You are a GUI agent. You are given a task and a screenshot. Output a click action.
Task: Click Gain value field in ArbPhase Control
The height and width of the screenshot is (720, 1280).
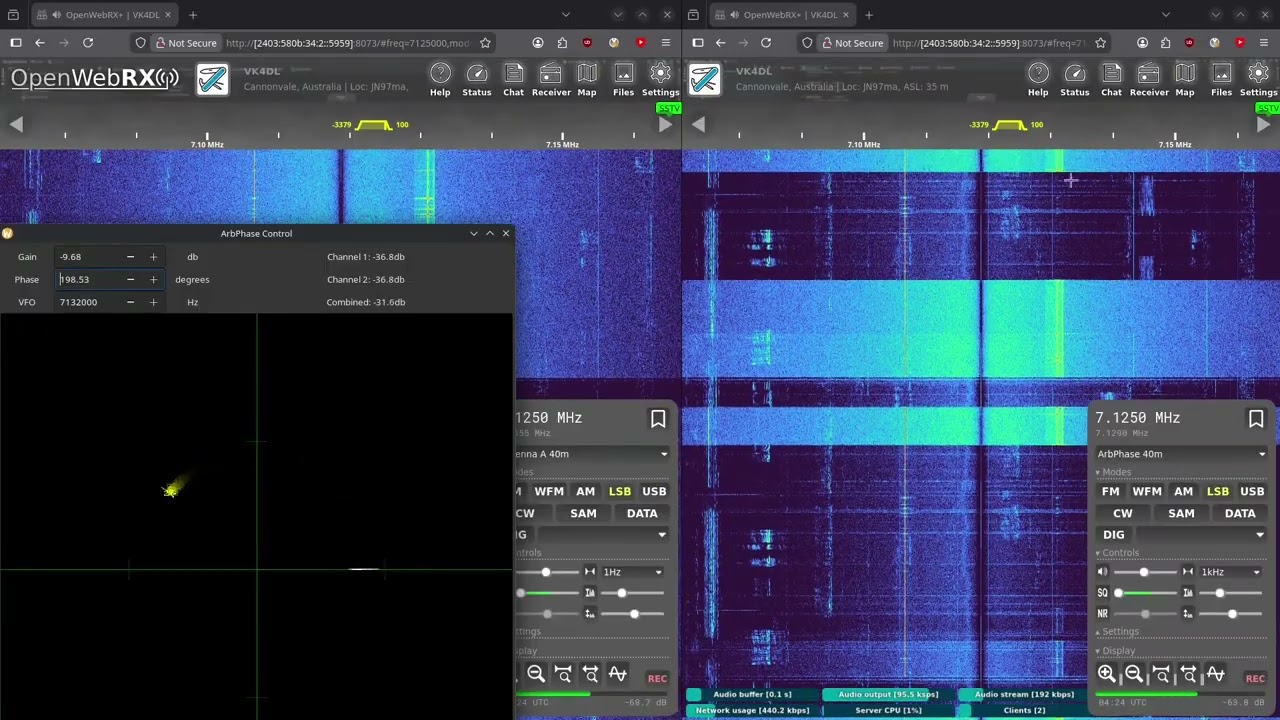(x=88, y=257)
